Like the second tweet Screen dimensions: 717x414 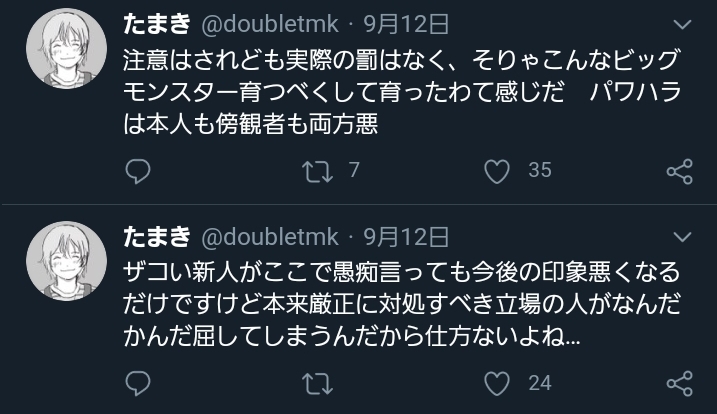click(x=496, y=382)
